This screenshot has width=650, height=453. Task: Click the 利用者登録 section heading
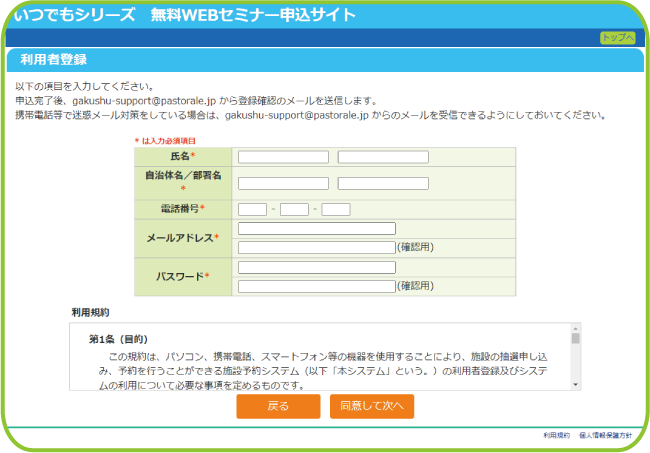coord(53,60)
